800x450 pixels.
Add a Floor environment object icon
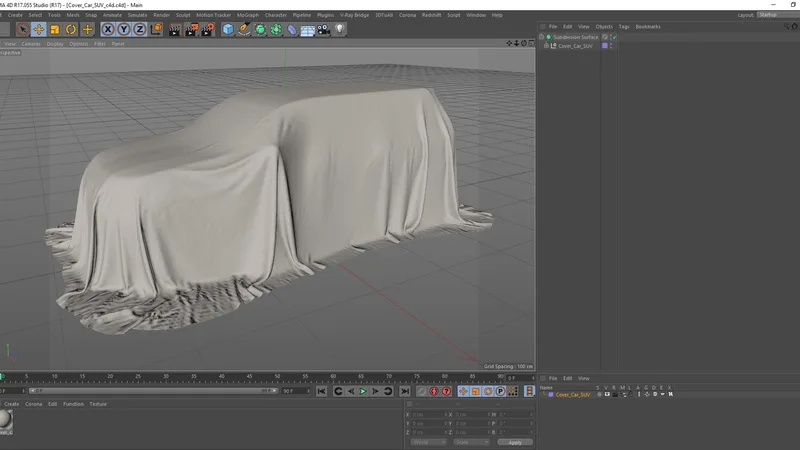tap(308, 30)
